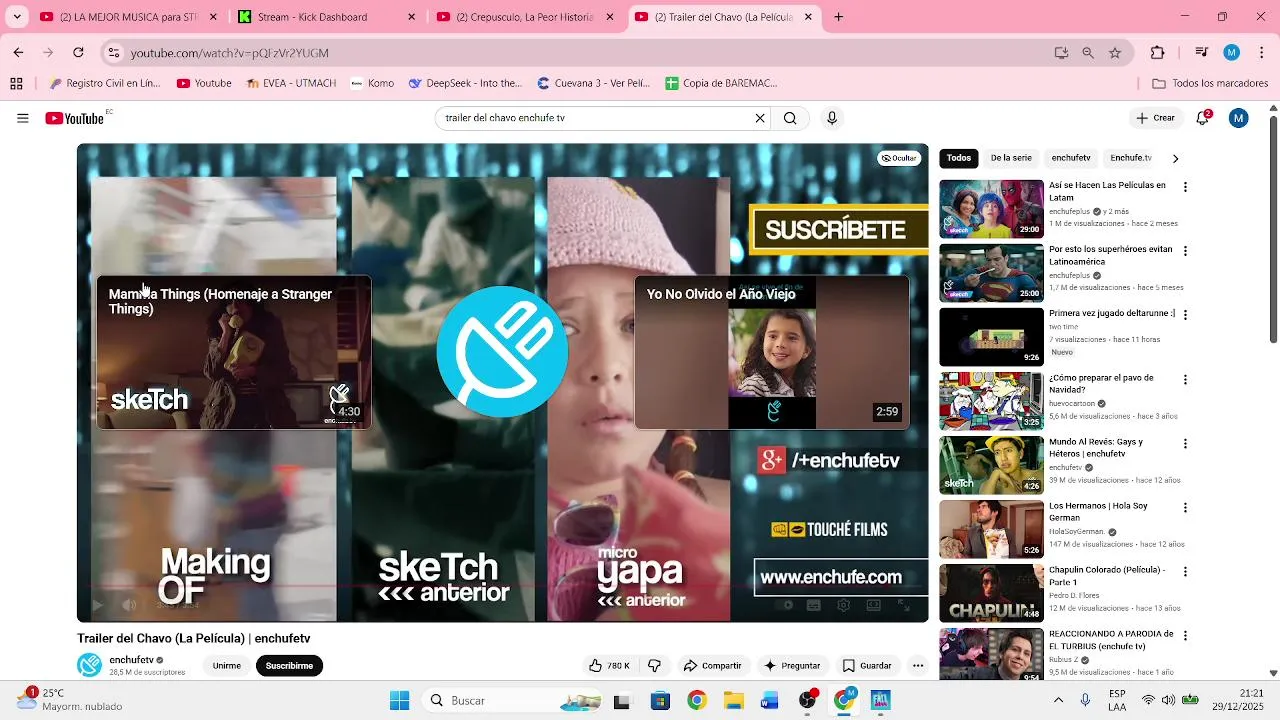Click the YouTube logo home link

tap(75, 118)
